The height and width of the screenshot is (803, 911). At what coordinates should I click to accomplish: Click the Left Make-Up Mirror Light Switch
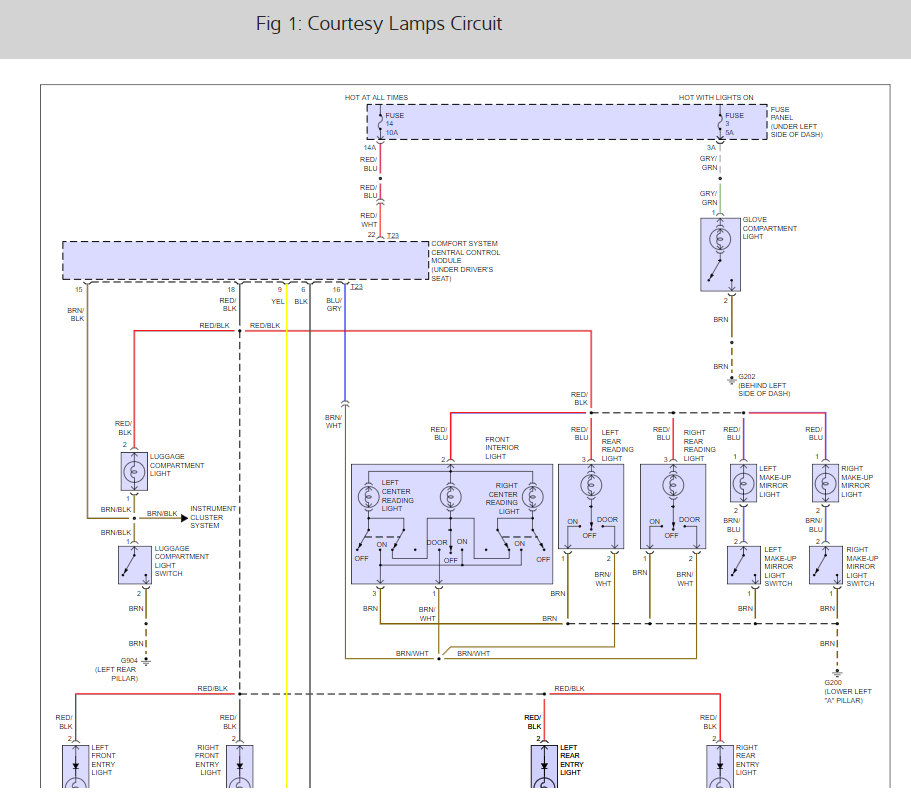click(744, 565)
